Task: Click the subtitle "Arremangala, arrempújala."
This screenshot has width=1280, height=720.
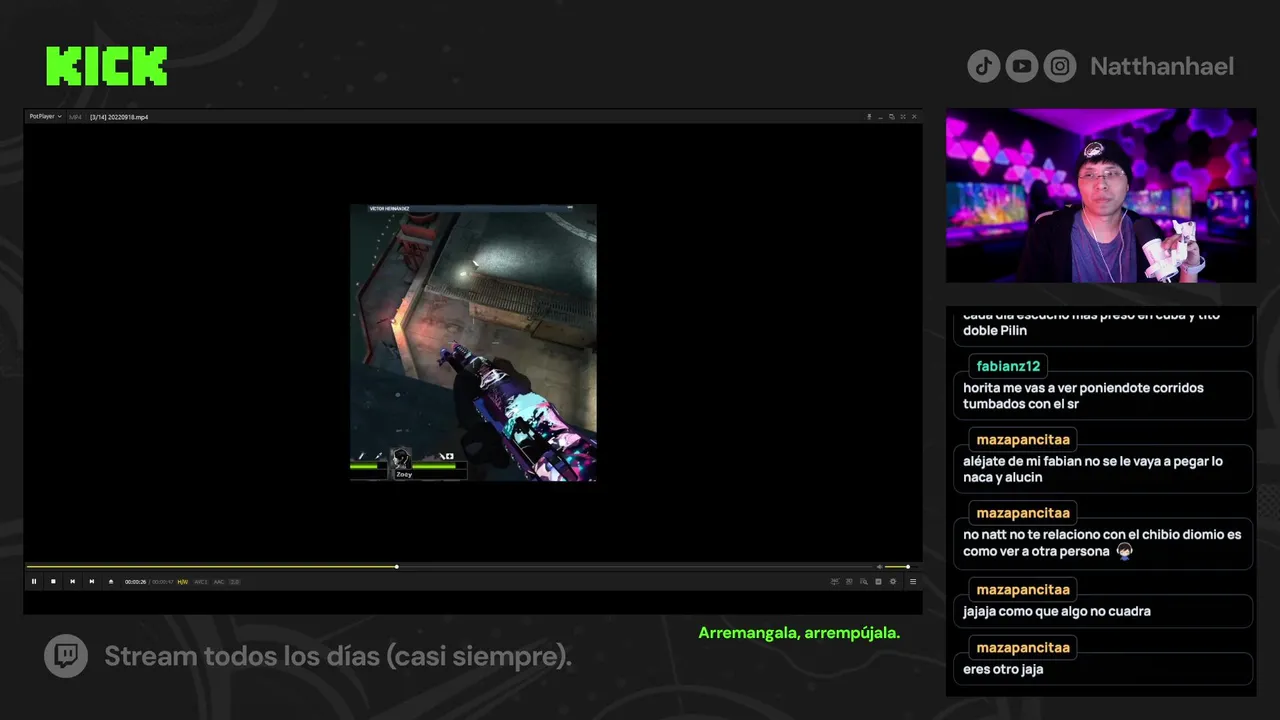Action: point(799,633)
